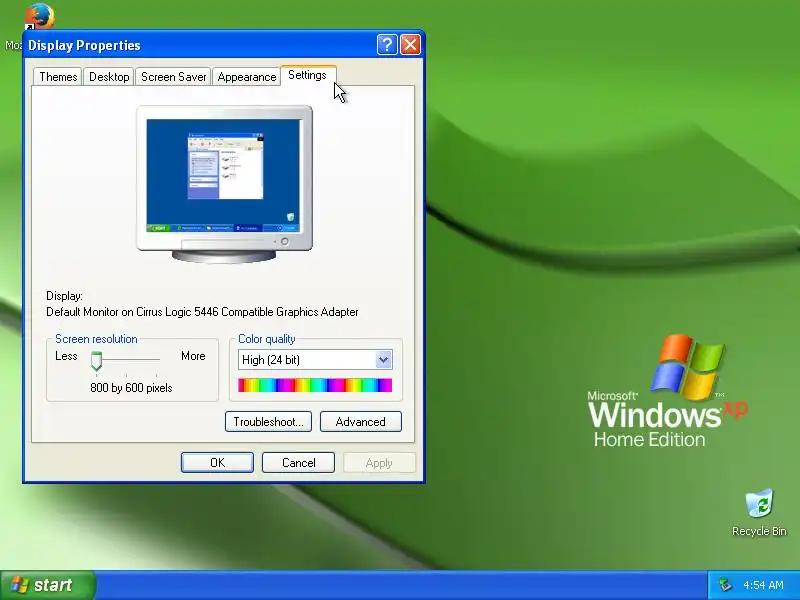Select the Settings tab

[308, 76]
